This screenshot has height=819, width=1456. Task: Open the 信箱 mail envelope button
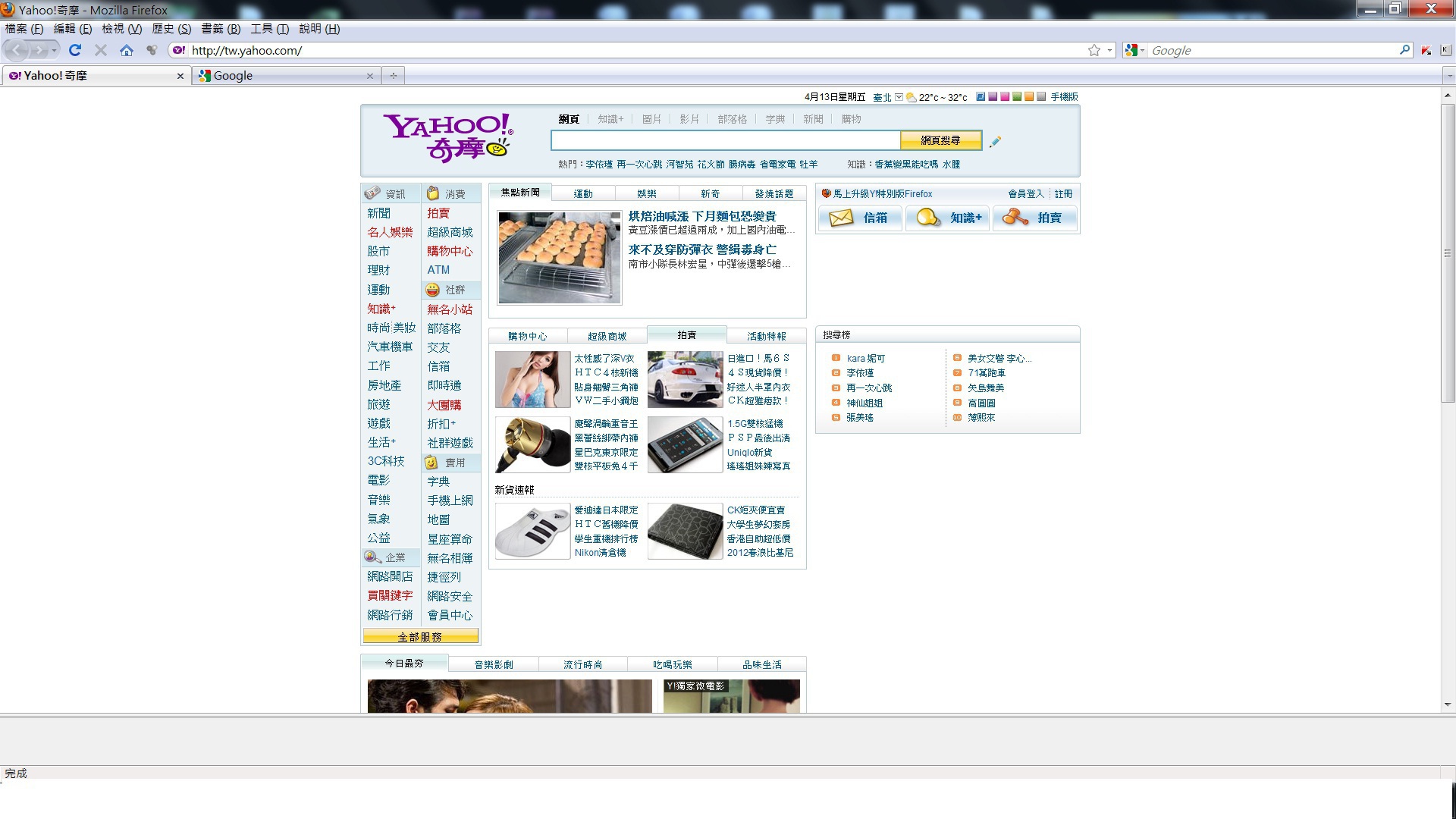[x=859, y=218]
